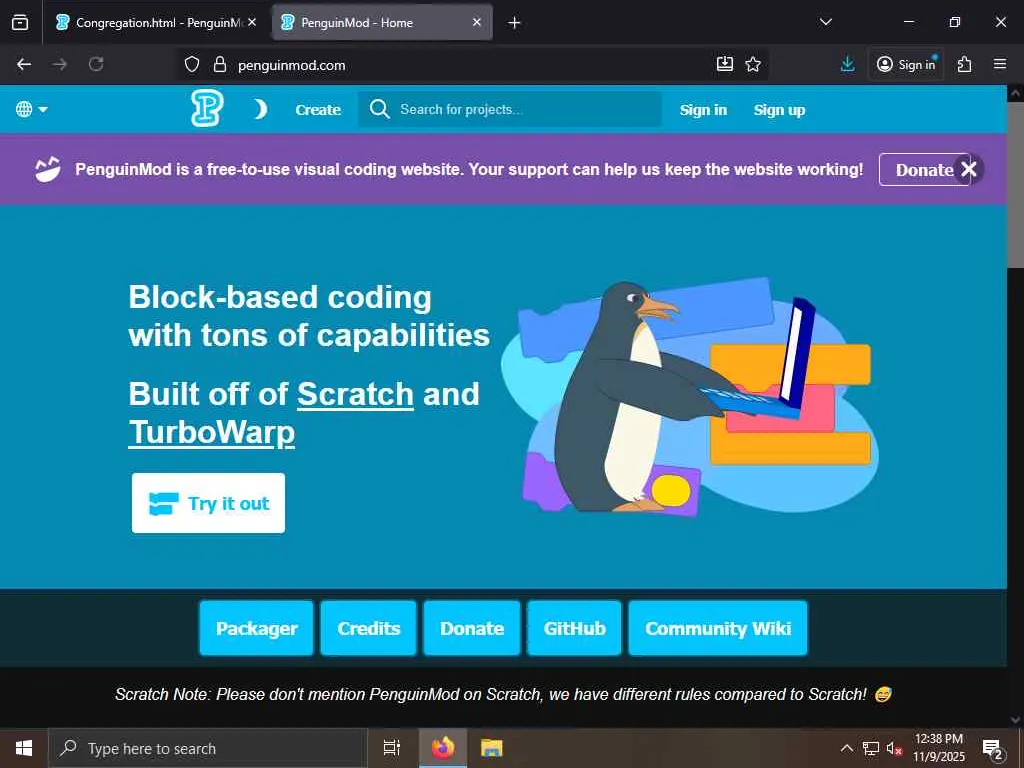Follow the TurboWarp hyperlink
Image resolution: width=1024 pixels, height=768 pixels.
[x=212, y=432]
